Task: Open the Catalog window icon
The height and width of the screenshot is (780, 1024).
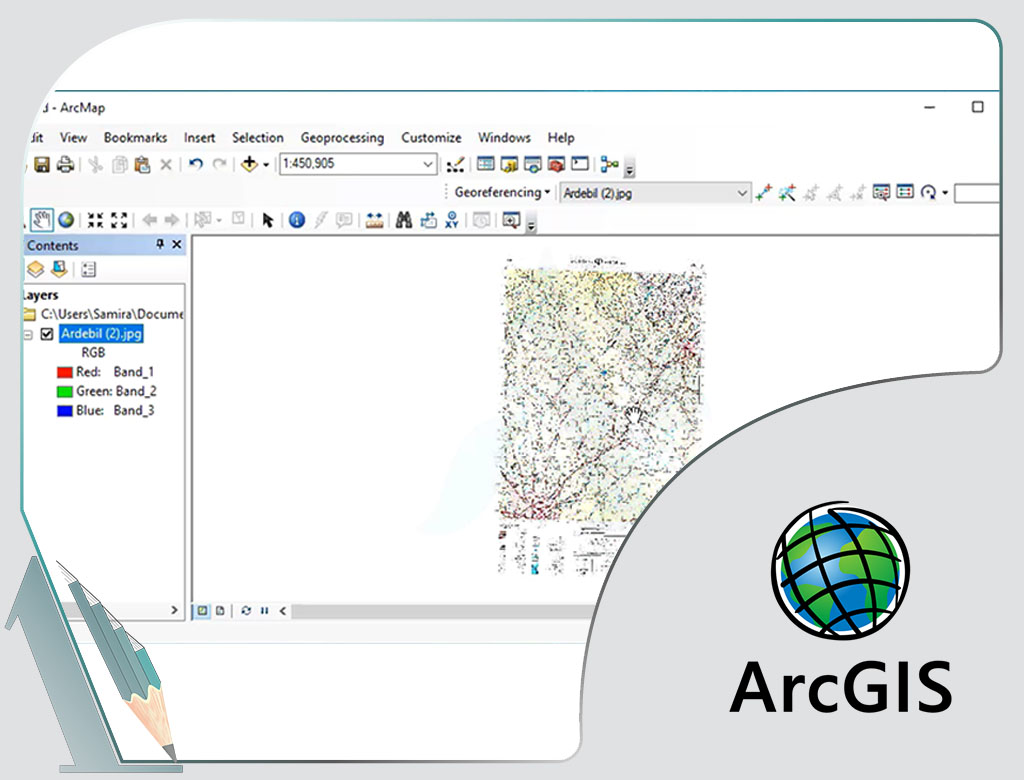Action: pyautogui.click(x=509, y=164)
